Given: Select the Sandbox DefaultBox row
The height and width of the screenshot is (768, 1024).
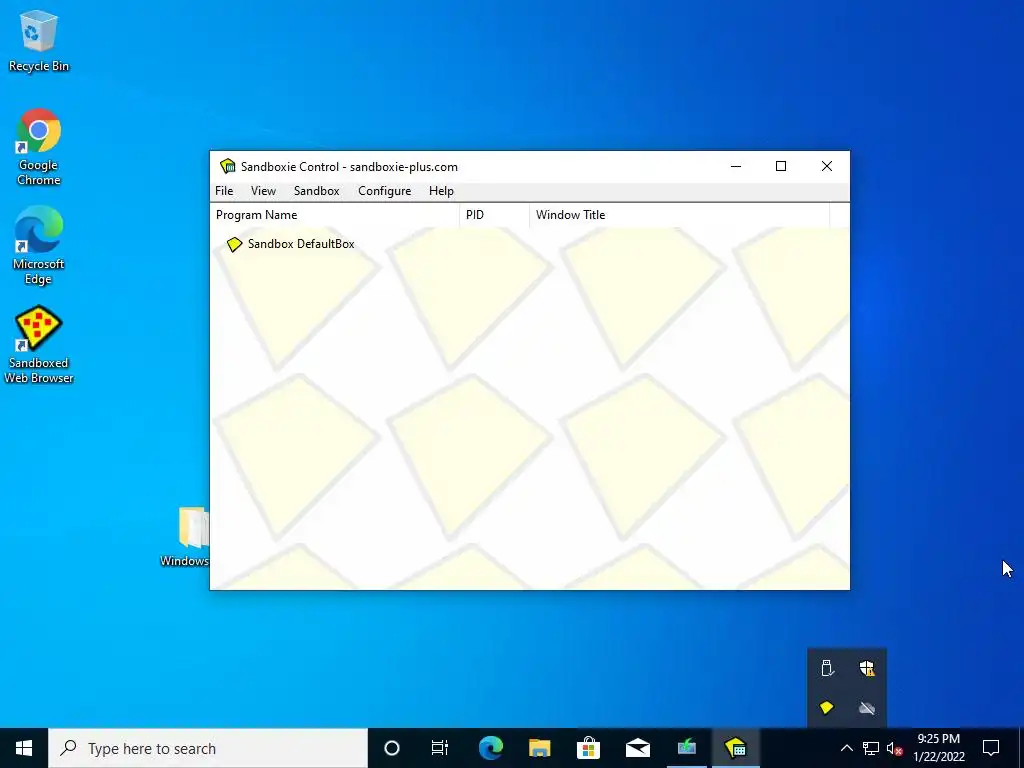Looking at the screenshot, I should [x=291, y=244].
